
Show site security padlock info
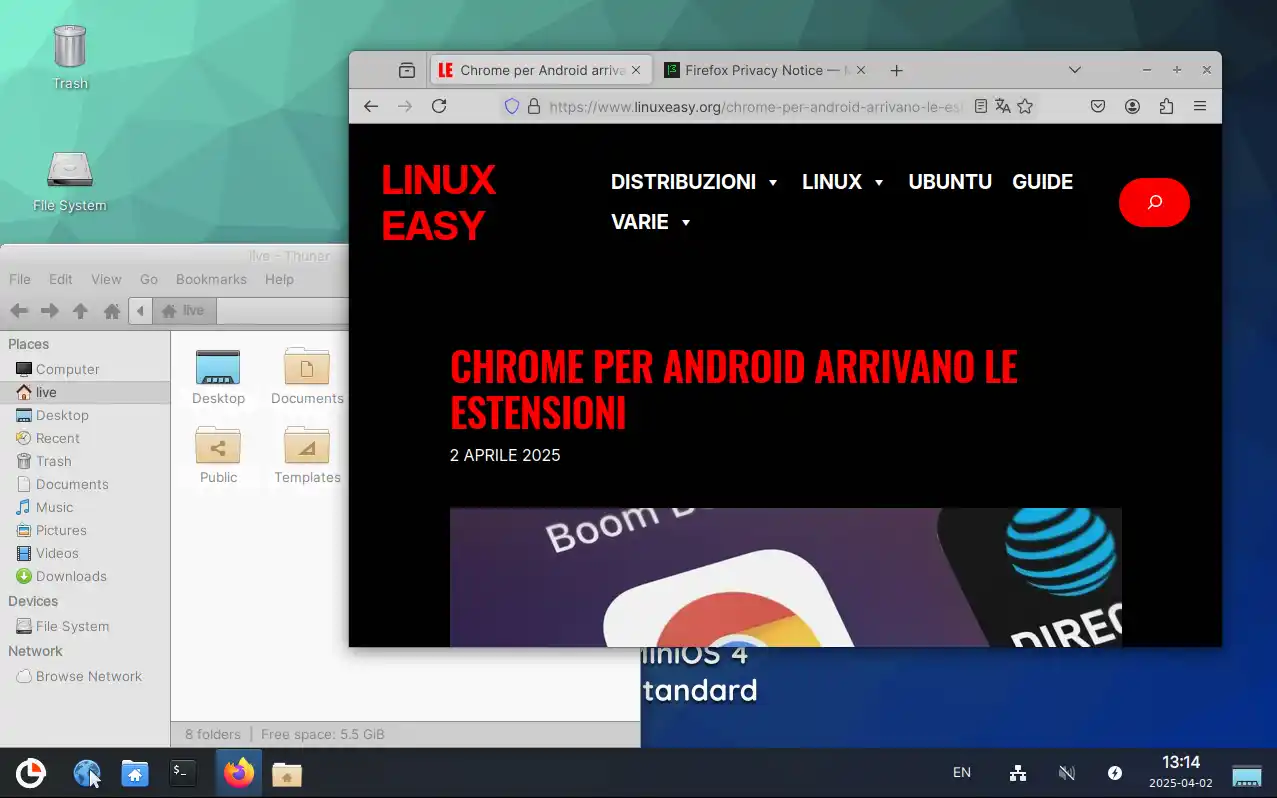(x=534, y=106)
